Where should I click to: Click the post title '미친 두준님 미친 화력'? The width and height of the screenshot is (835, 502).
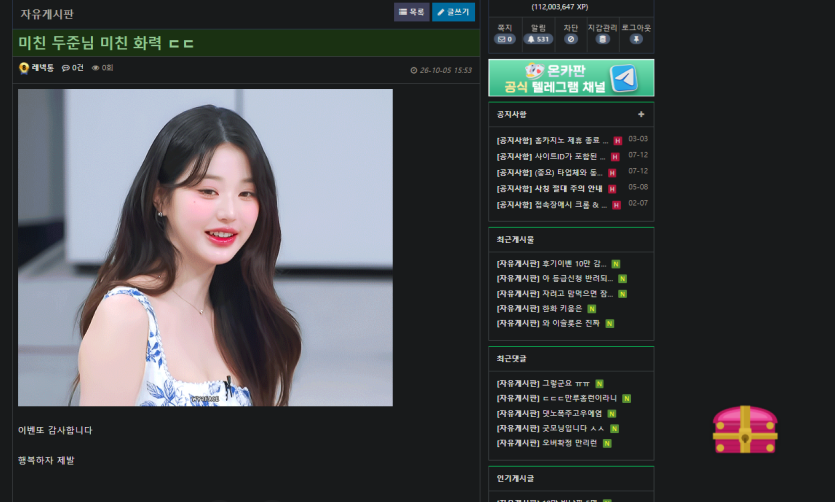[105, 43]
